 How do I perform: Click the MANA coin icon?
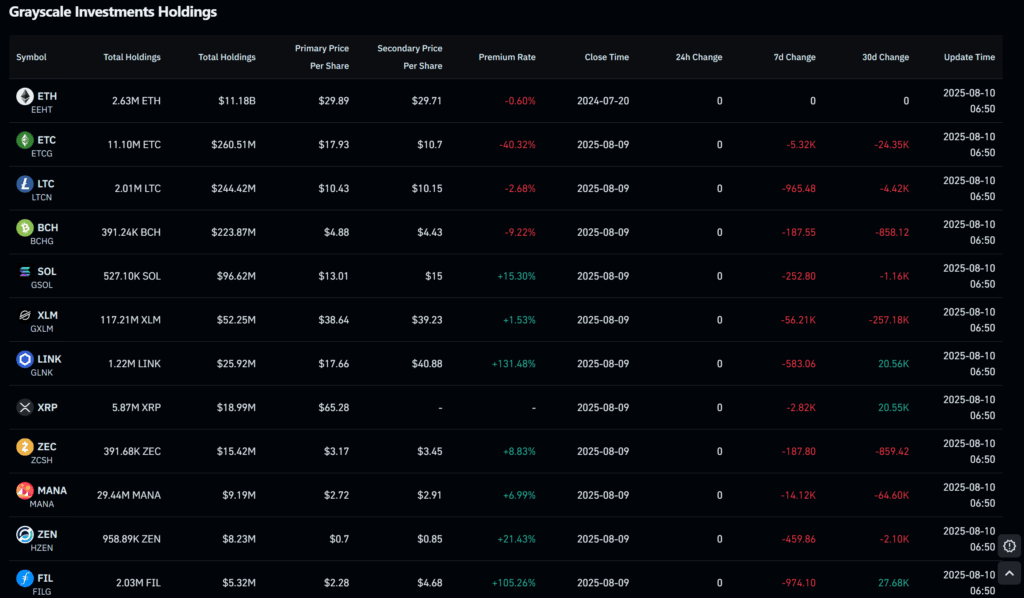(x=25, y=490)
